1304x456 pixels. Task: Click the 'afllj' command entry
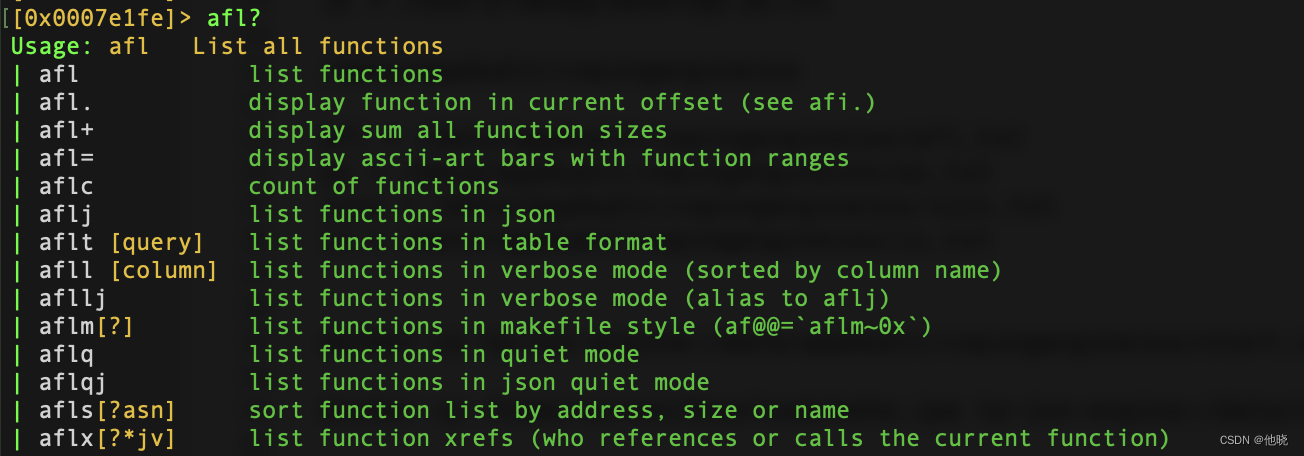[x=73, y=298]
